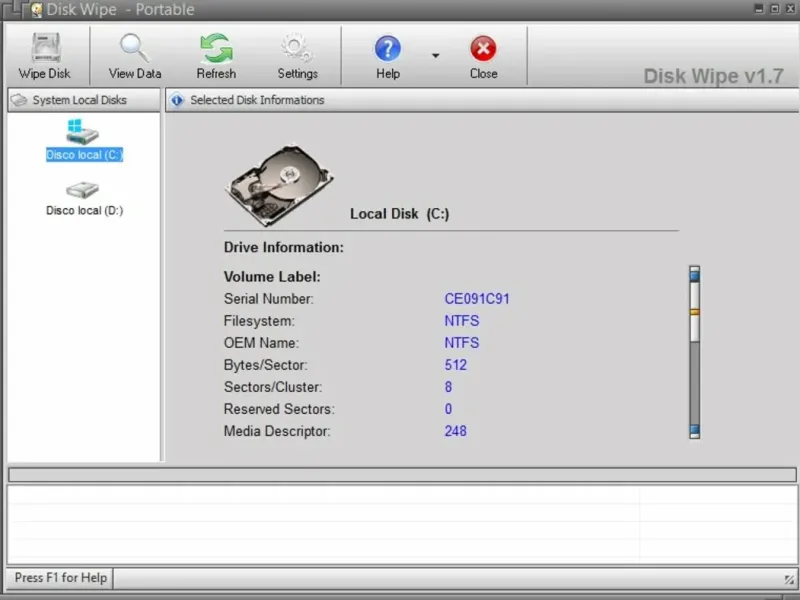Viewport: 800px width, 600px height.
Task: Click the Disk Wipe app icon in title bar
Action: tap(36, 10)
